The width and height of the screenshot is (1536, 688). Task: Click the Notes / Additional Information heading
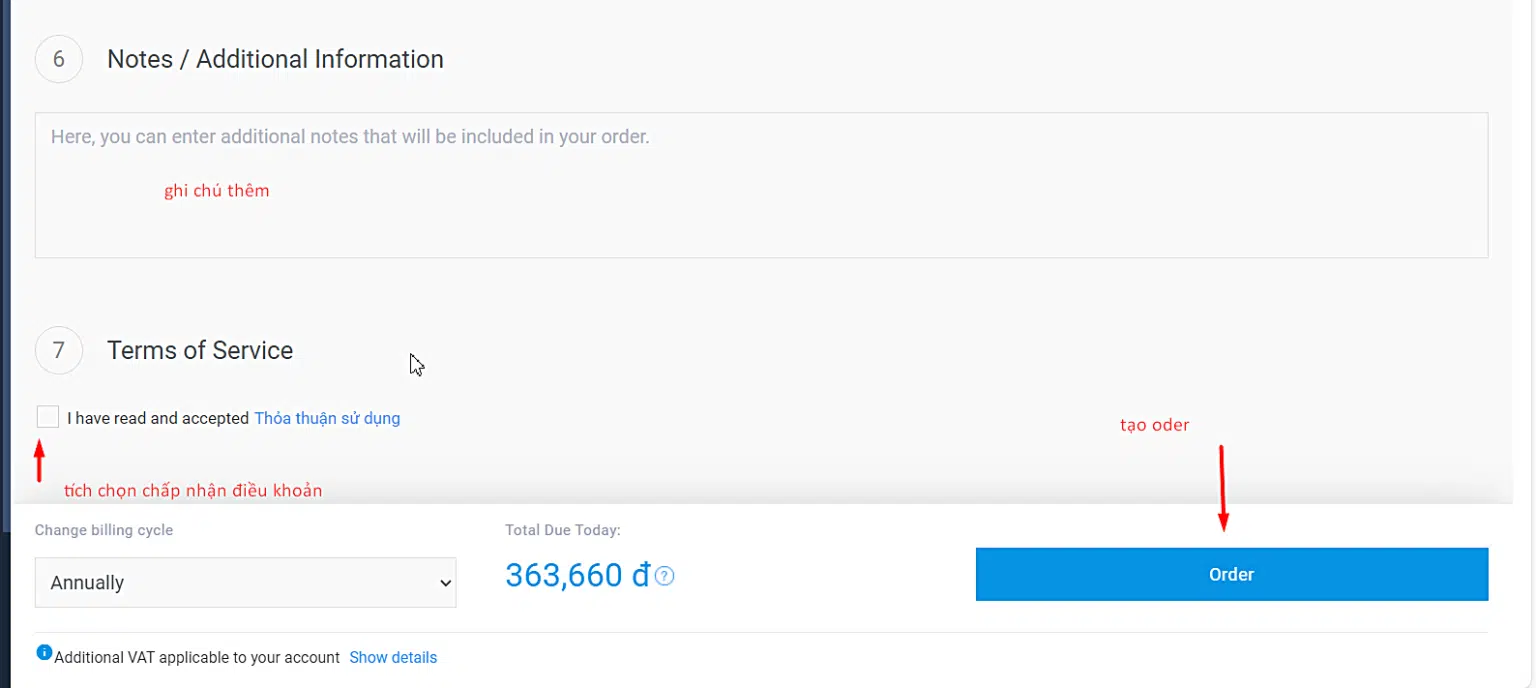pyautogui.click(x=275, y=59)
